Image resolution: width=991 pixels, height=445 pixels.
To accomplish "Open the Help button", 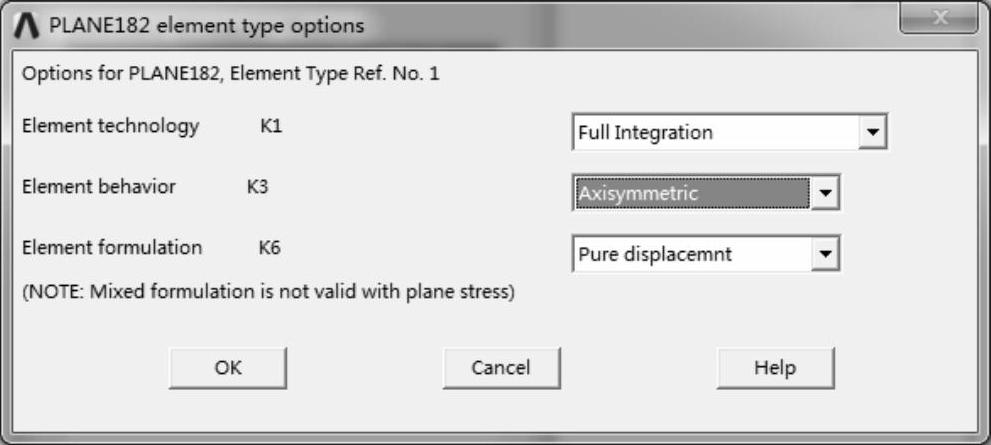I will (775, 368).
